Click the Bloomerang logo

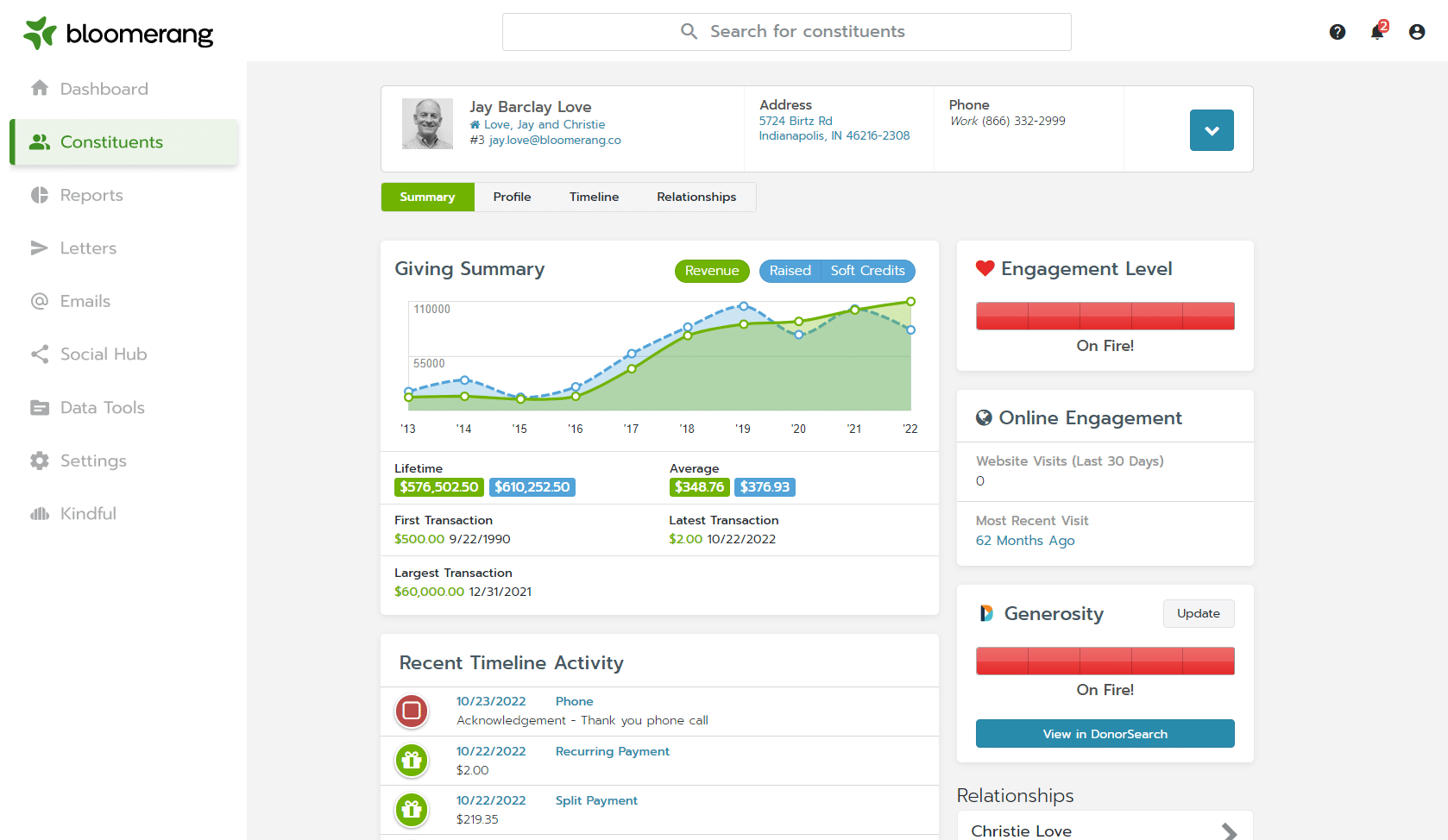point(118,34)
